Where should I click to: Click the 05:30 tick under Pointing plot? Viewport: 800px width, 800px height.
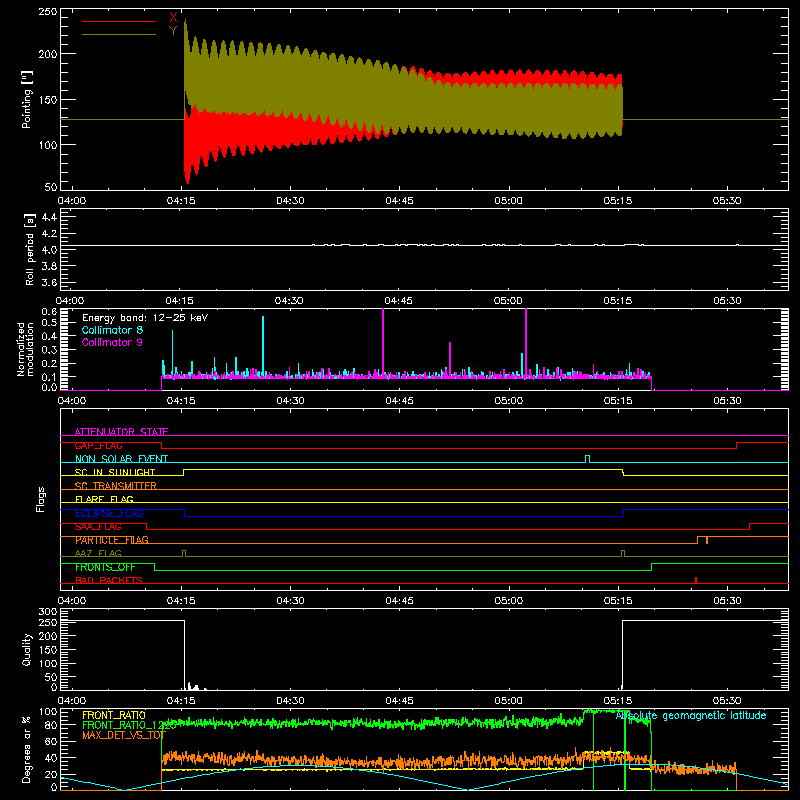tap(727, 201)
